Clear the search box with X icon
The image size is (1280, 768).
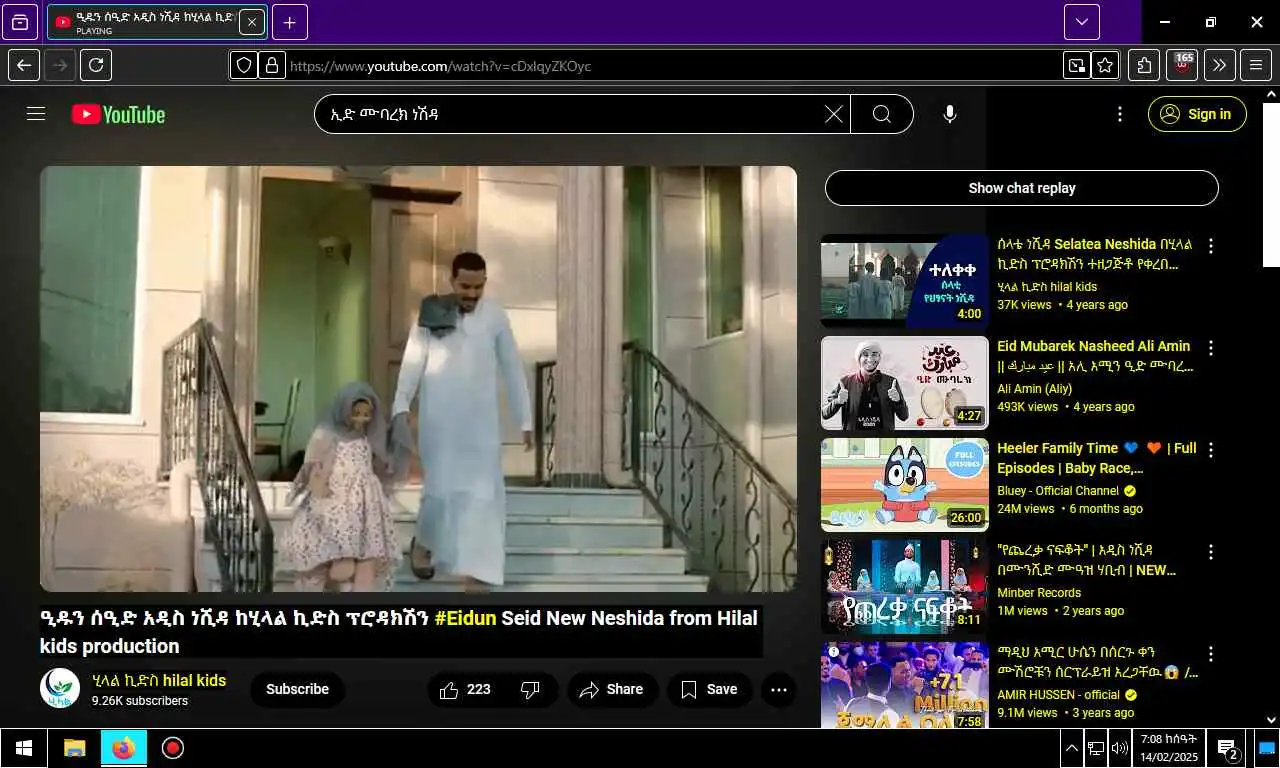coord(833,114)
